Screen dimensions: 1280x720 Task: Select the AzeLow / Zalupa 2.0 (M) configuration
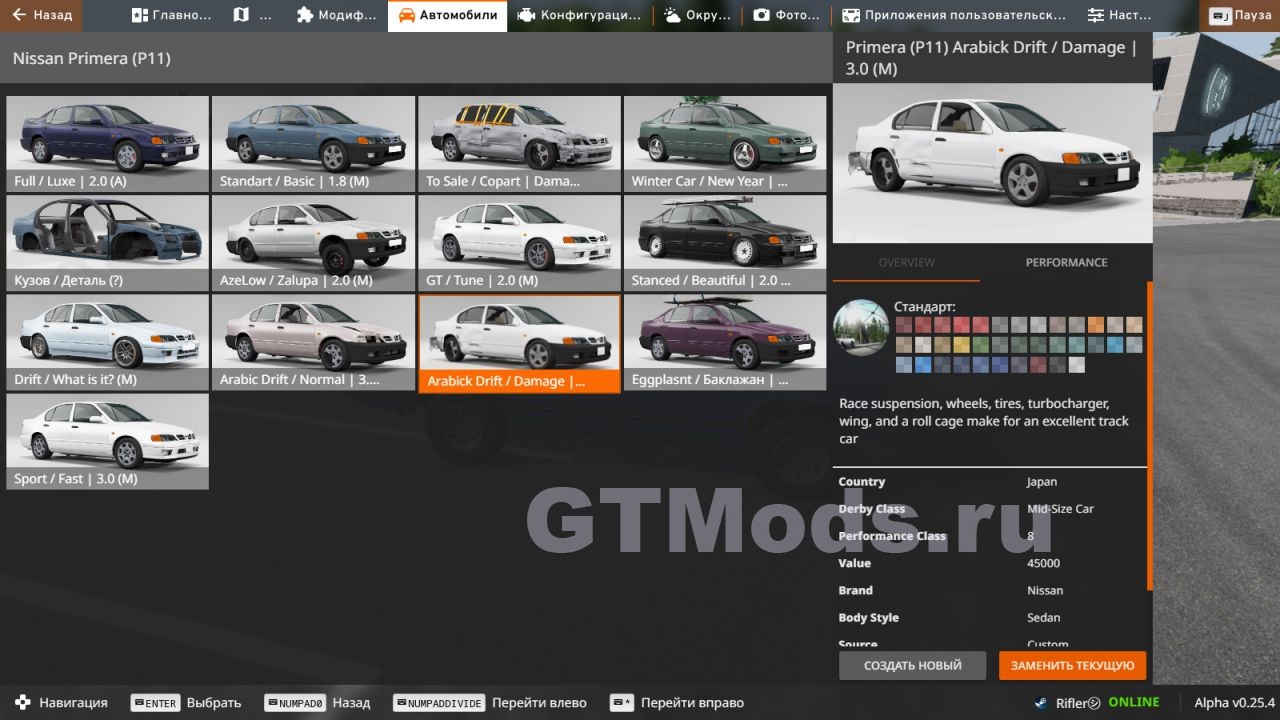pos(313,243)
